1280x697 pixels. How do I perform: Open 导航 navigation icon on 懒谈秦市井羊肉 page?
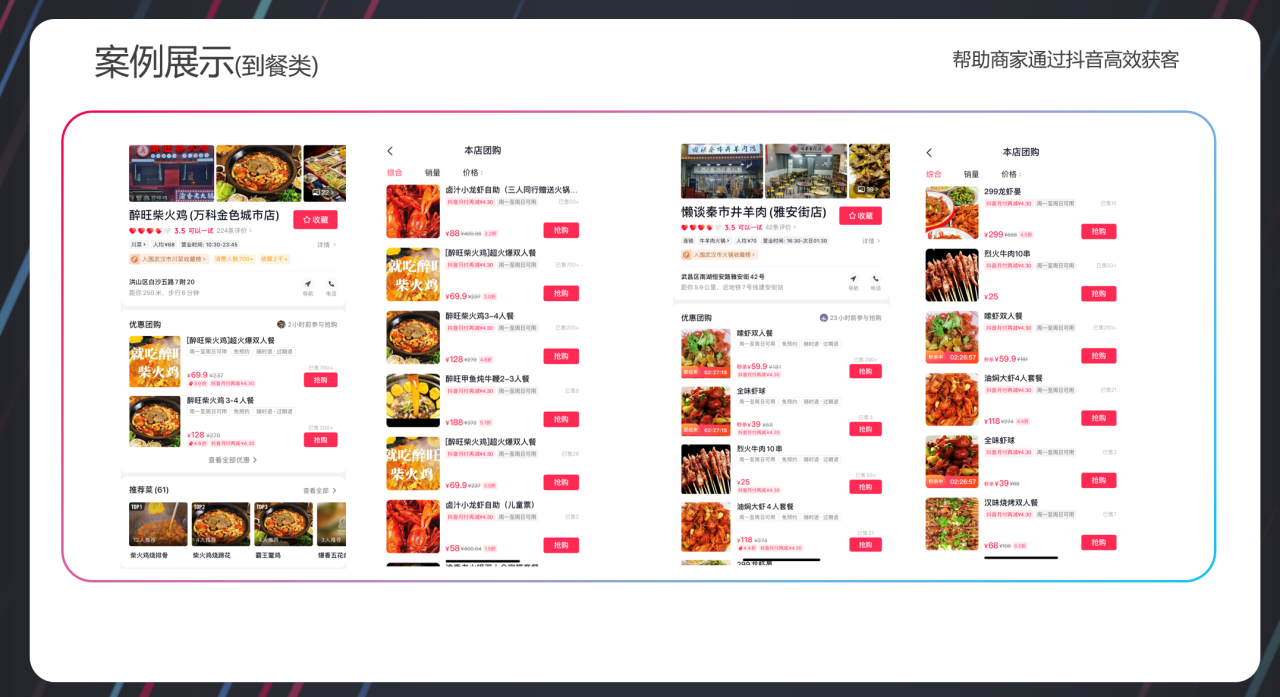coord(853,282)
